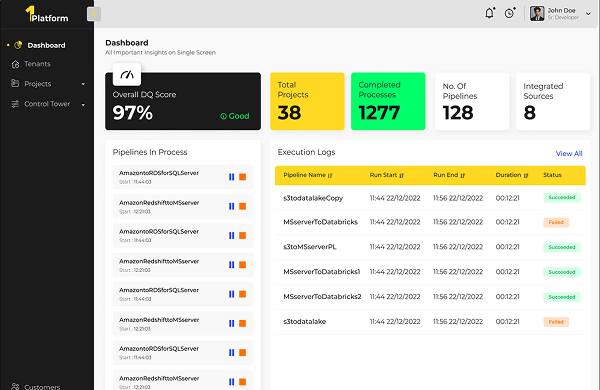Click the Execution Logs heading

(307, 152)
